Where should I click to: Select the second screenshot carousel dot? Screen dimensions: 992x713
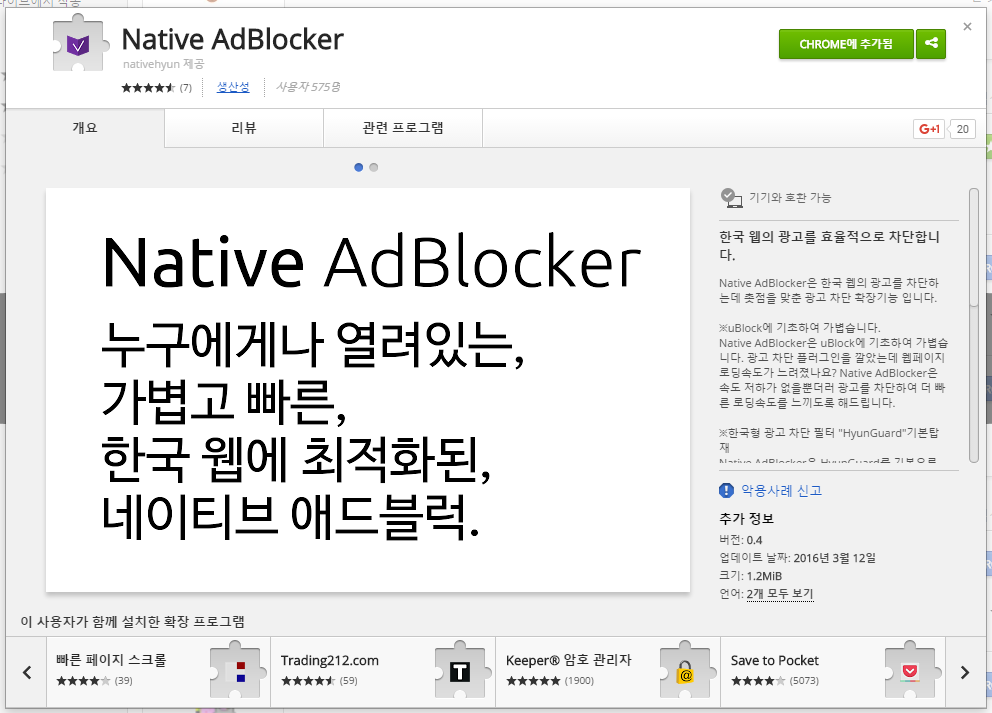(374, 167)
